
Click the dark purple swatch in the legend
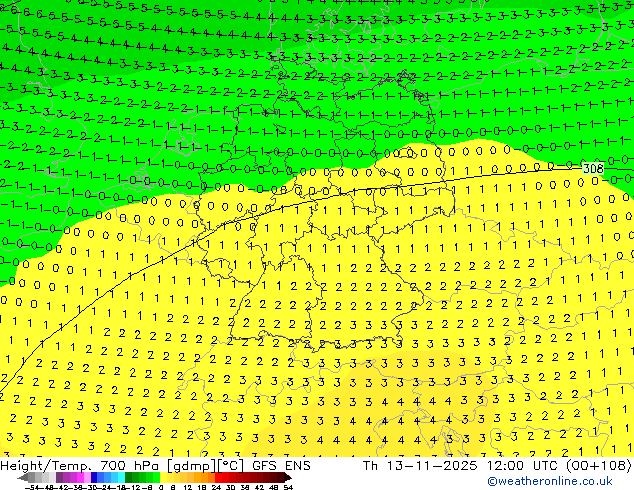click(x=59, y=477)
